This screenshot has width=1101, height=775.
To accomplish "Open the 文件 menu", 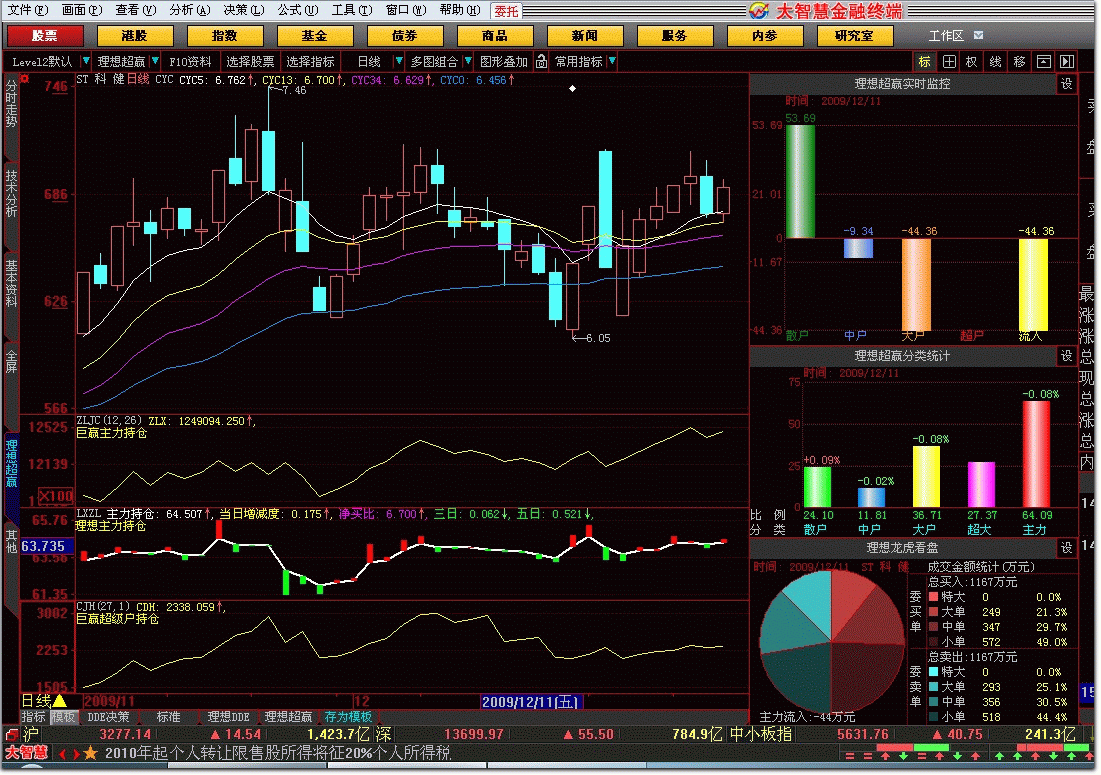I will tap(27, 10).
